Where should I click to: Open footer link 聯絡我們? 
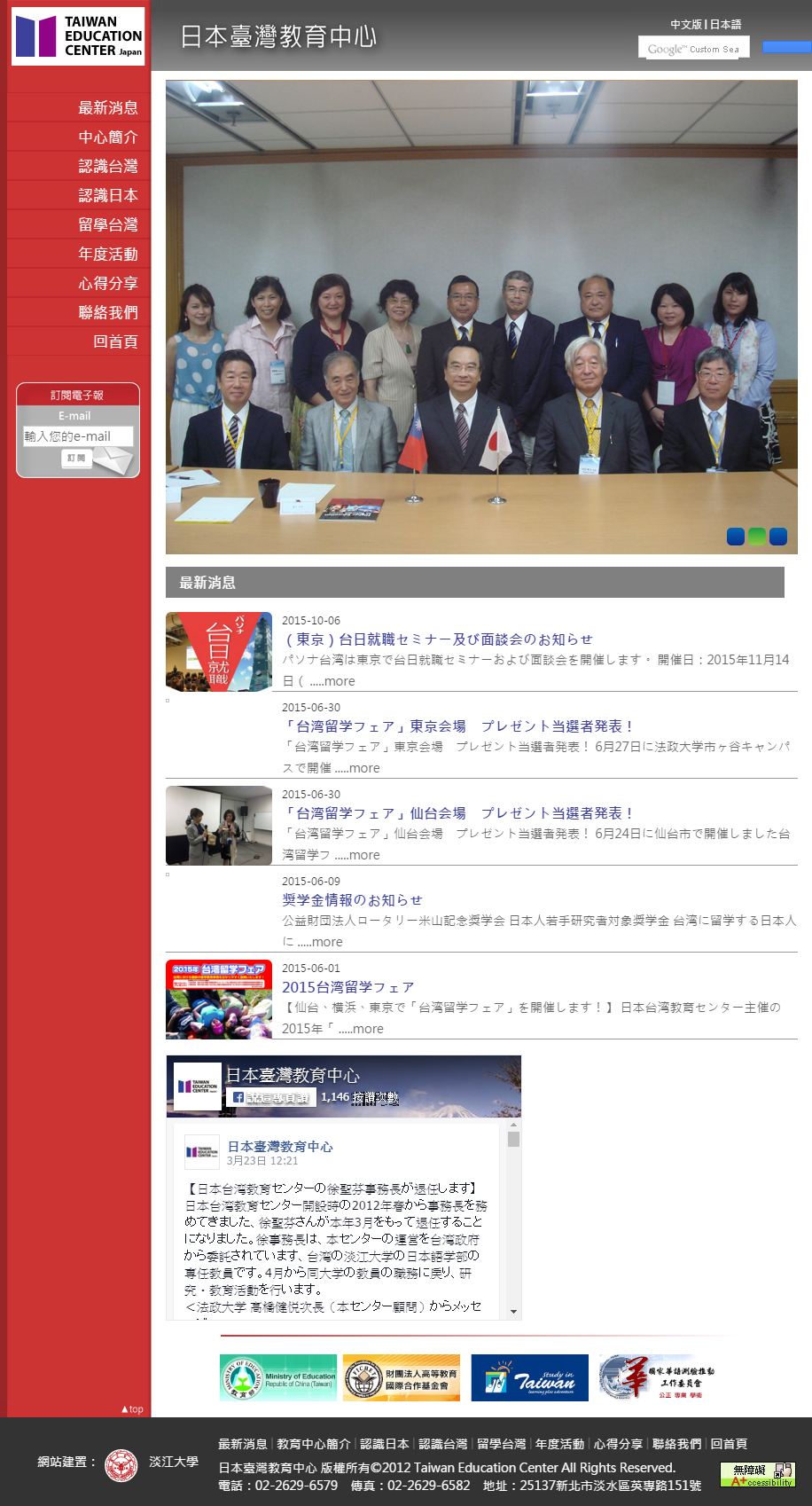677,1444
